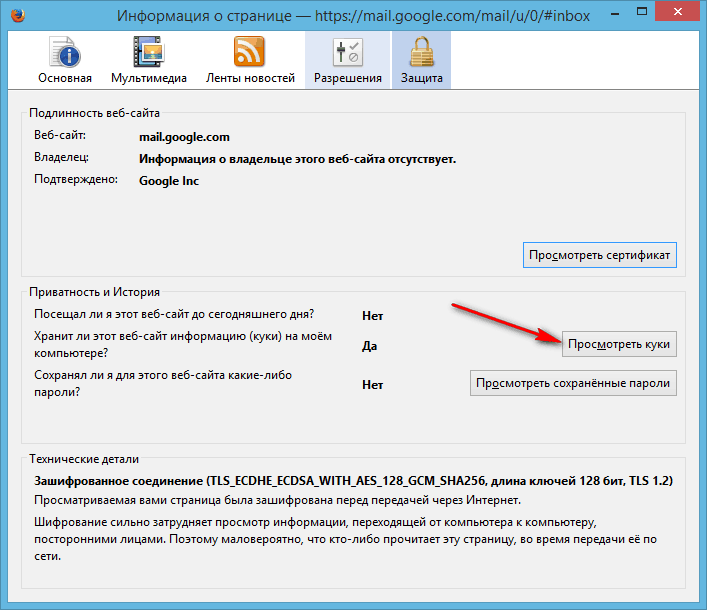Select the Защита padlock icon
Viewport: 707px width, 610px height.
(x=422, y=51)
